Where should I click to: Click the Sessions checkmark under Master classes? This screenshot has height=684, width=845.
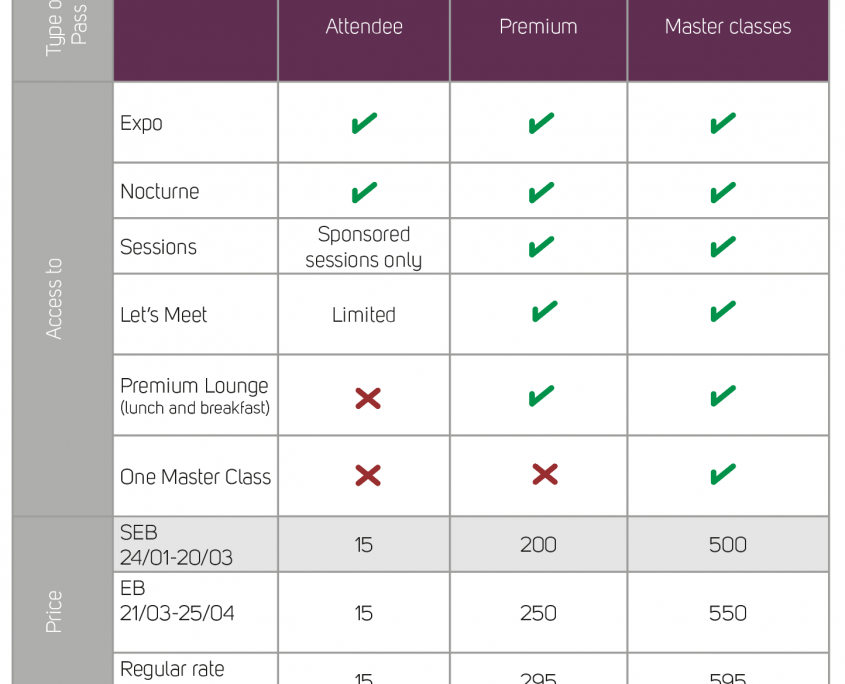(723, 247)
